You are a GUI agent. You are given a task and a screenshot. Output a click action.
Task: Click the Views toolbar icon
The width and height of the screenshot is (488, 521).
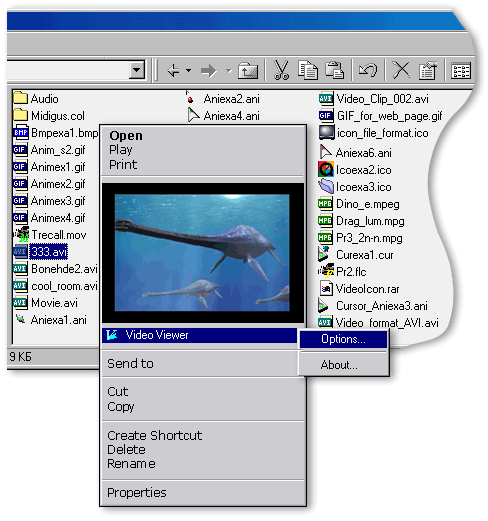[x=461, y=71]
